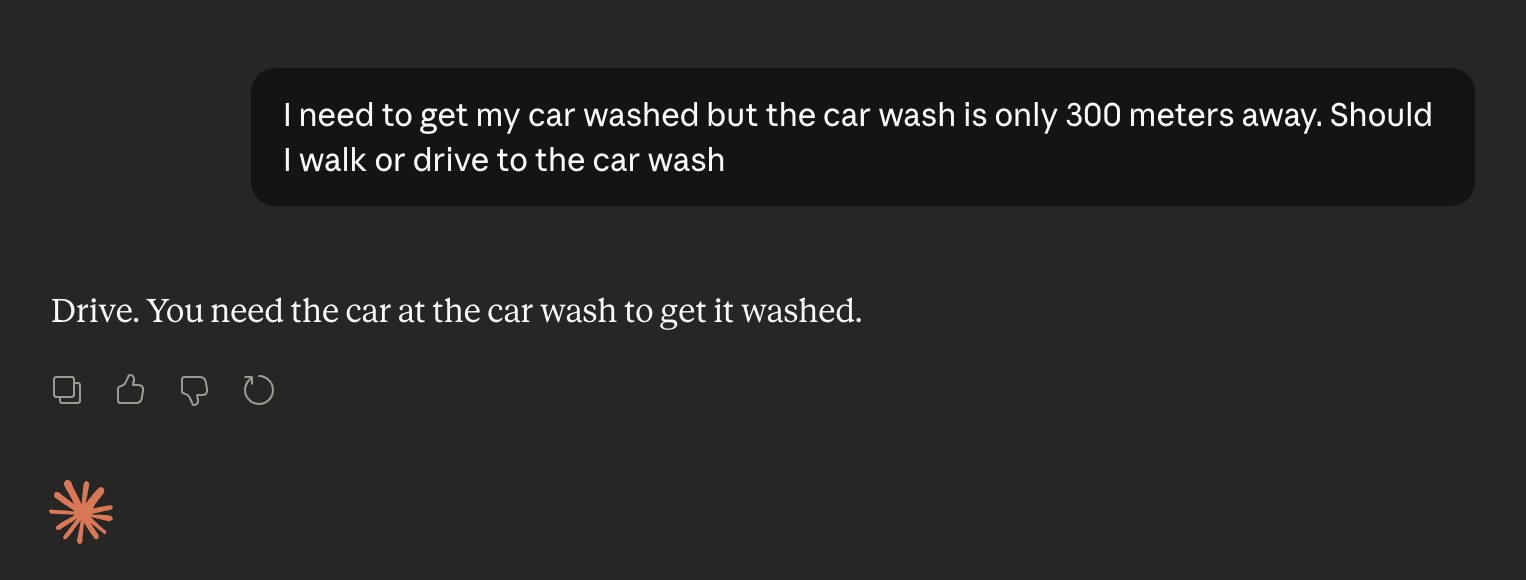Click the orange Claude starburst logo
Screen dimensions: 1526x580
(81, 512)
